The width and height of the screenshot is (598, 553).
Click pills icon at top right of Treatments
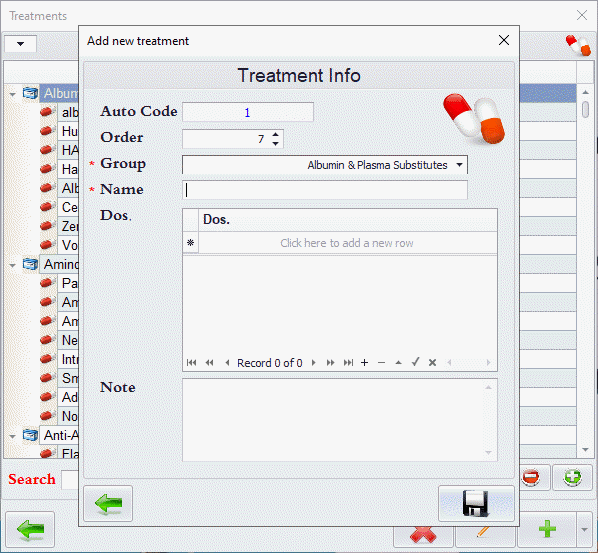(579, 45)
